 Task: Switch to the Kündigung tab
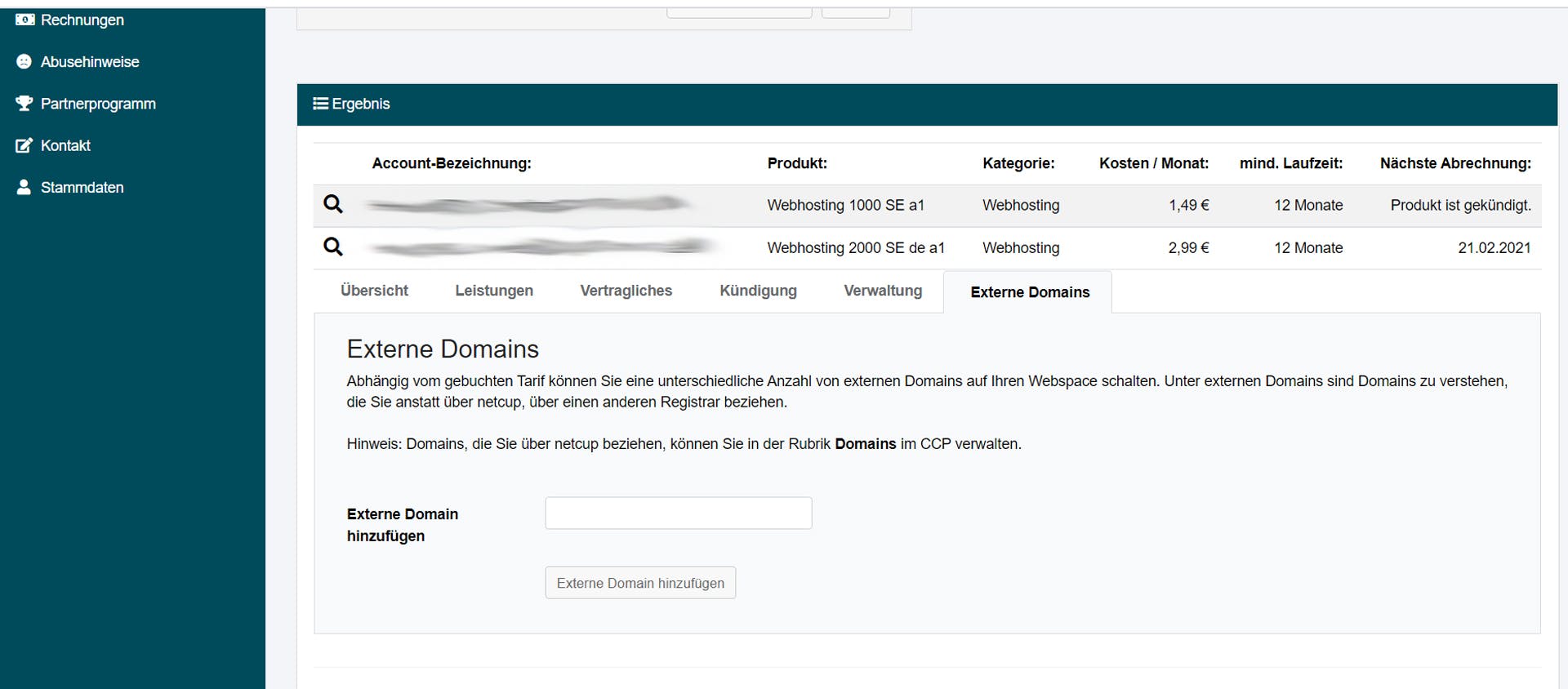[758, 291]
